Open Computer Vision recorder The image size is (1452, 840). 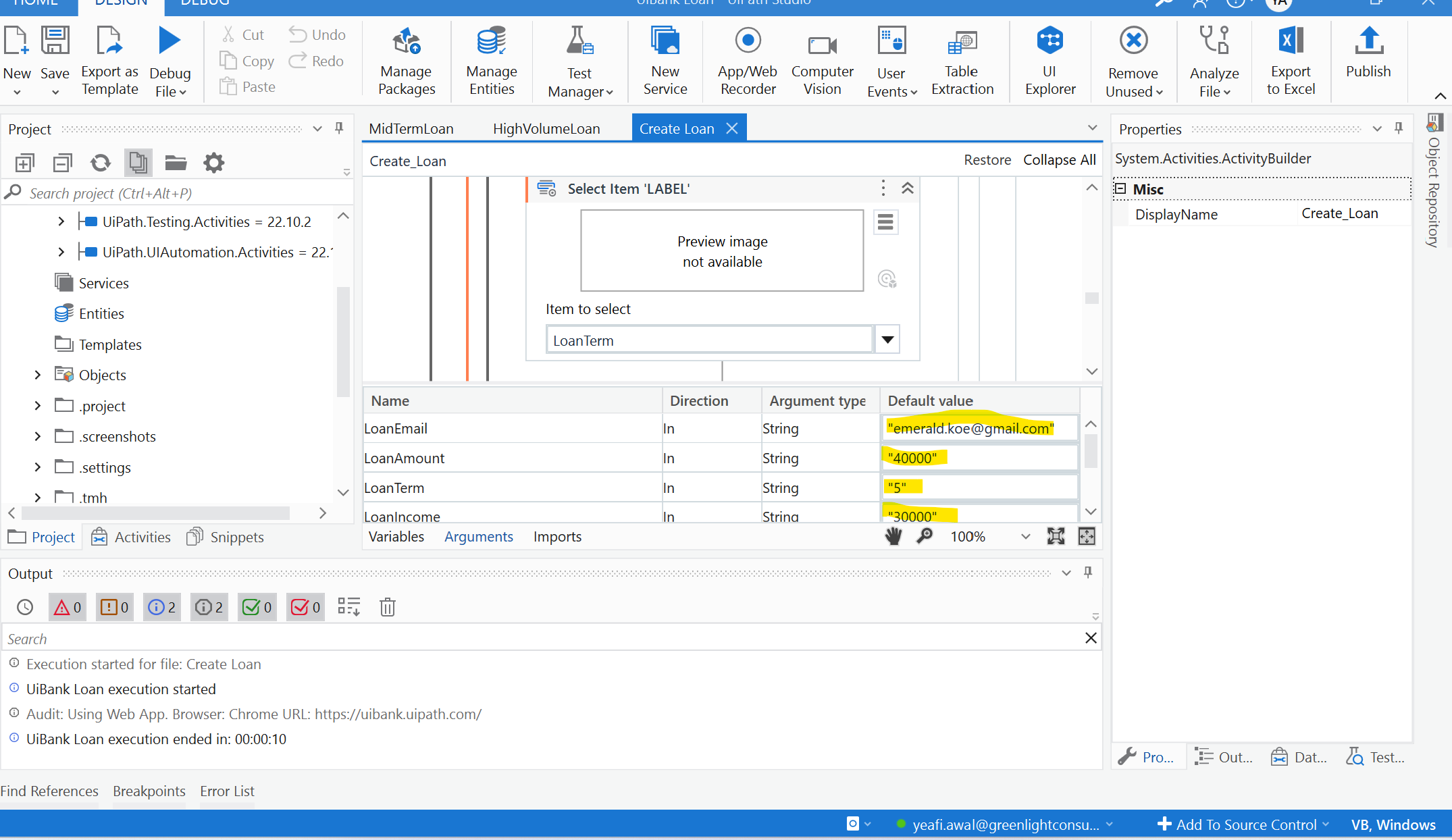[823, 61]
